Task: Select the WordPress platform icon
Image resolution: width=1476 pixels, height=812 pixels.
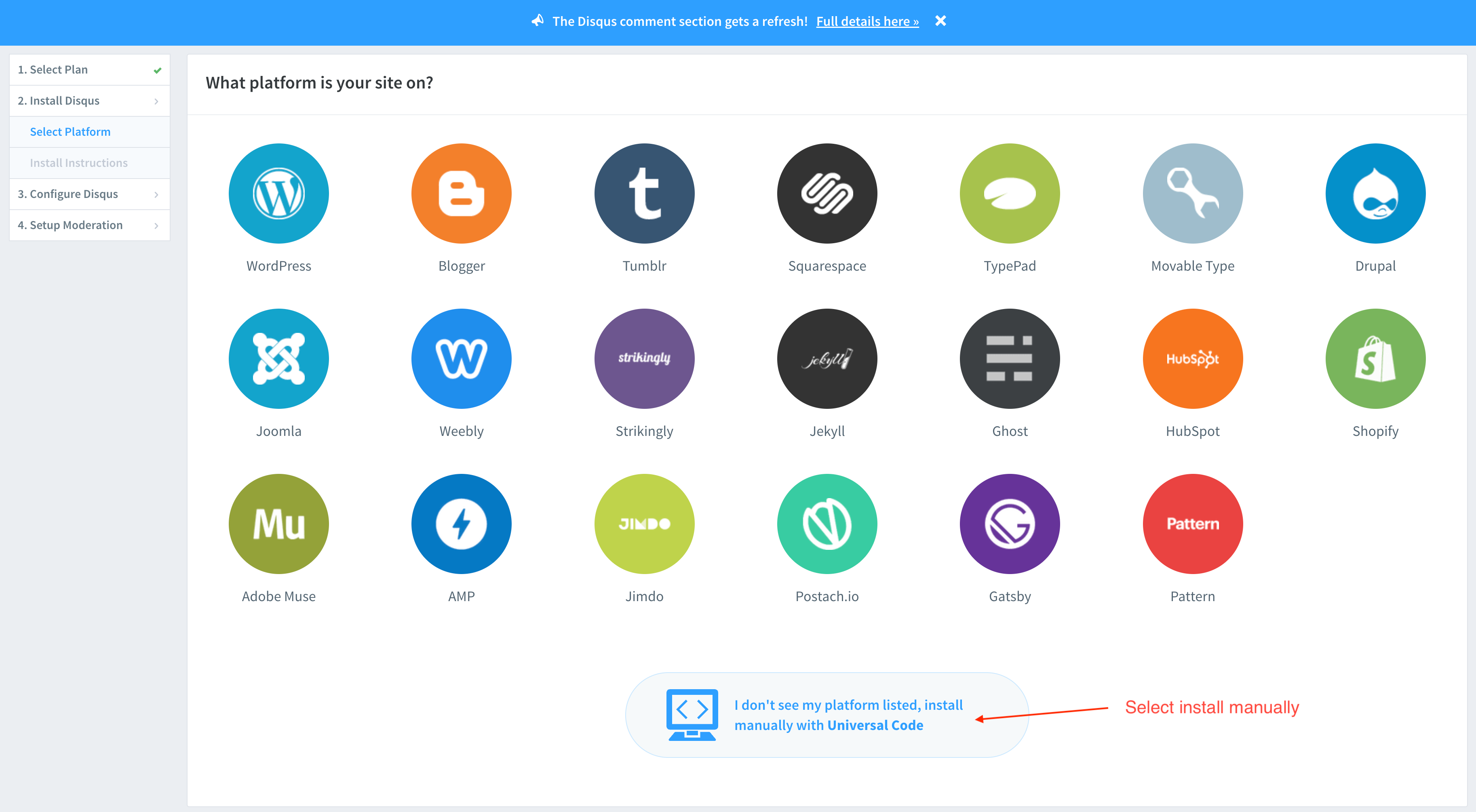Action: click(x=278, y=194)
